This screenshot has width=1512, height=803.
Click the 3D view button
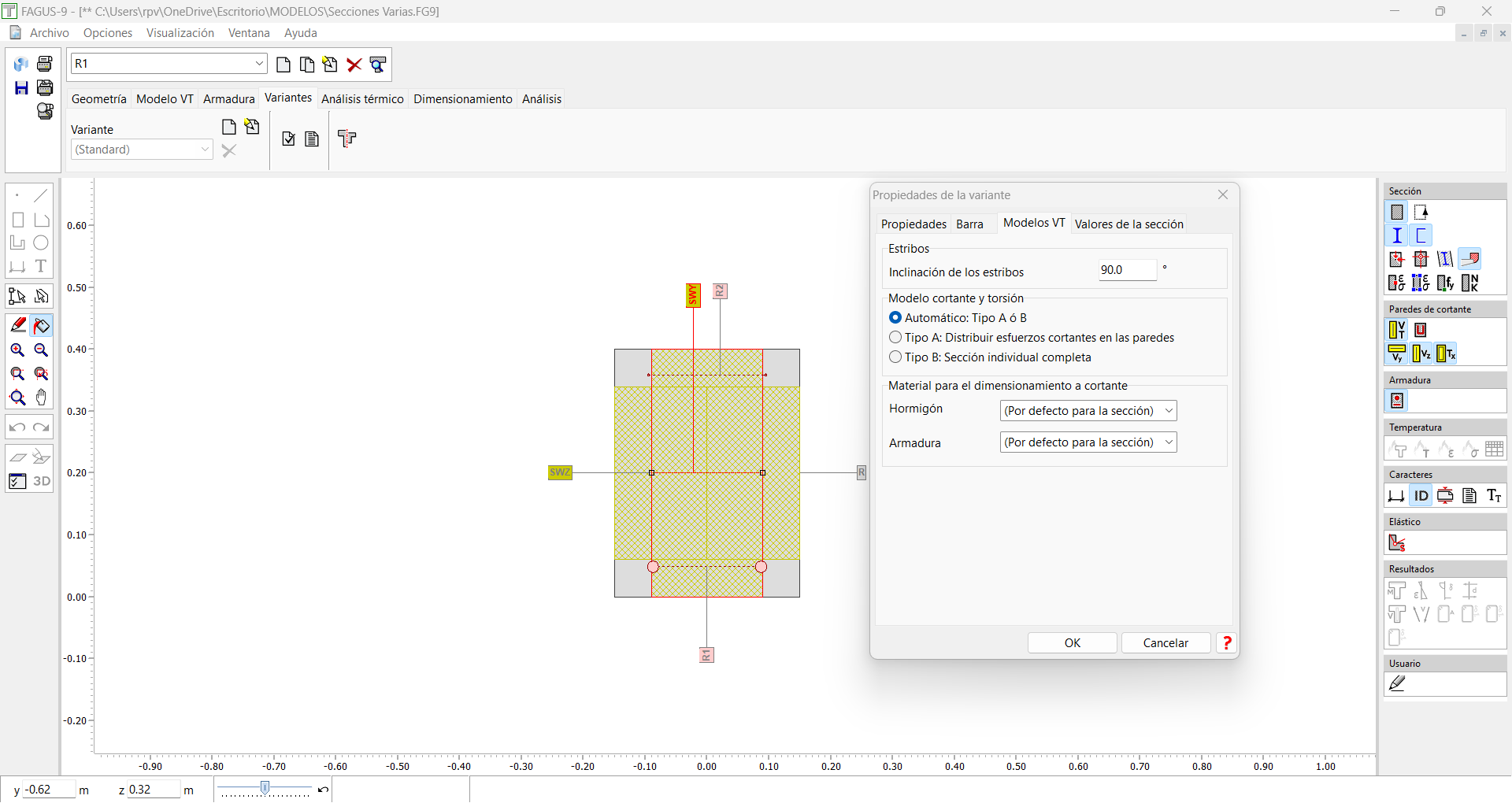(41, 481)
